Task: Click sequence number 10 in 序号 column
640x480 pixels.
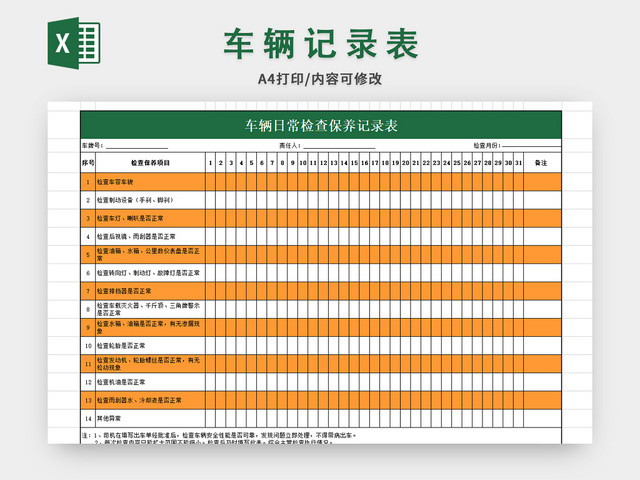Action: point(88,346)
